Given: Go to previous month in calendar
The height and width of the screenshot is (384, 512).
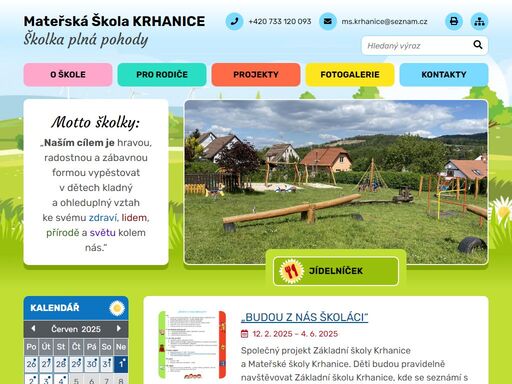Looking at the screenshot, I should coord(33,329).
